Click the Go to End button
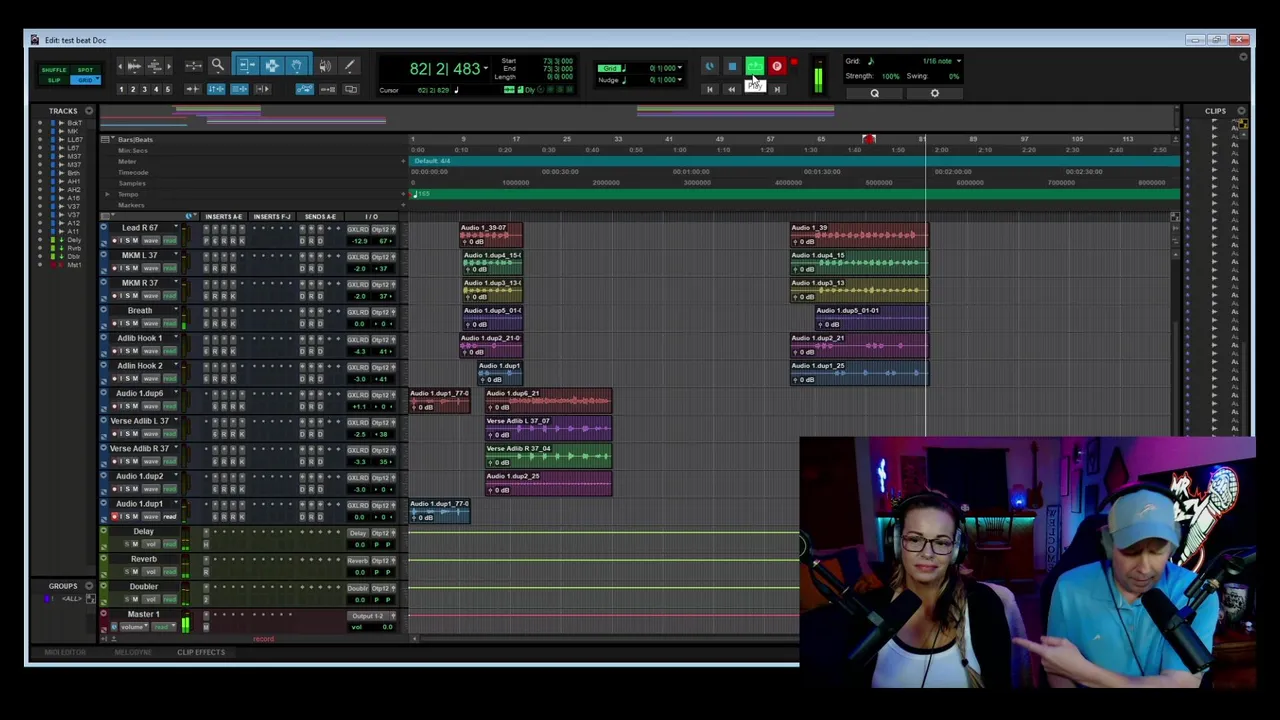1280x720 pixels. click(777, 89)
